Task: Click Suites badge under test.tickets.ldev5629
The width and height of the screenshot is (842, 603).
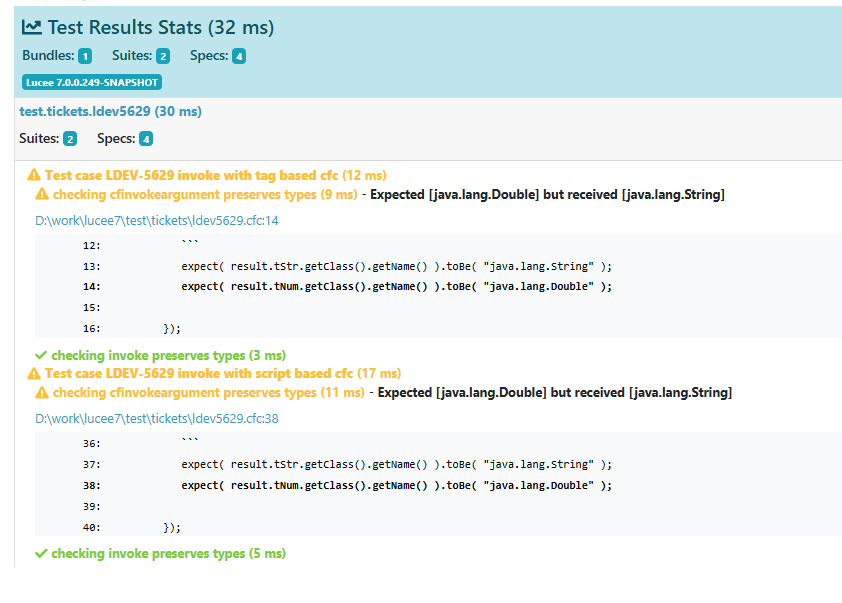Action: click(70, 139)
